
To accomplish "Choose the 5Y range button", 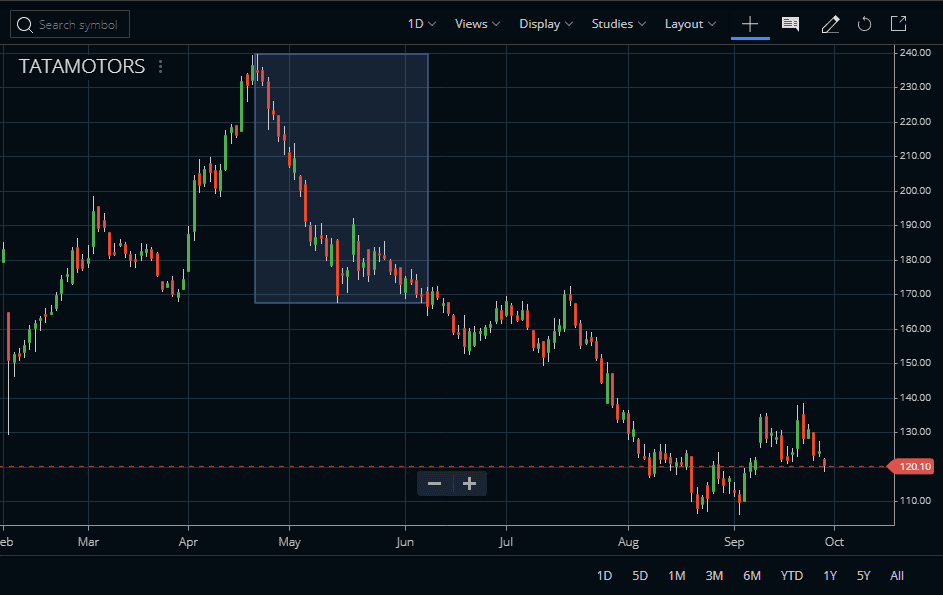I will (x=864, y=575).
